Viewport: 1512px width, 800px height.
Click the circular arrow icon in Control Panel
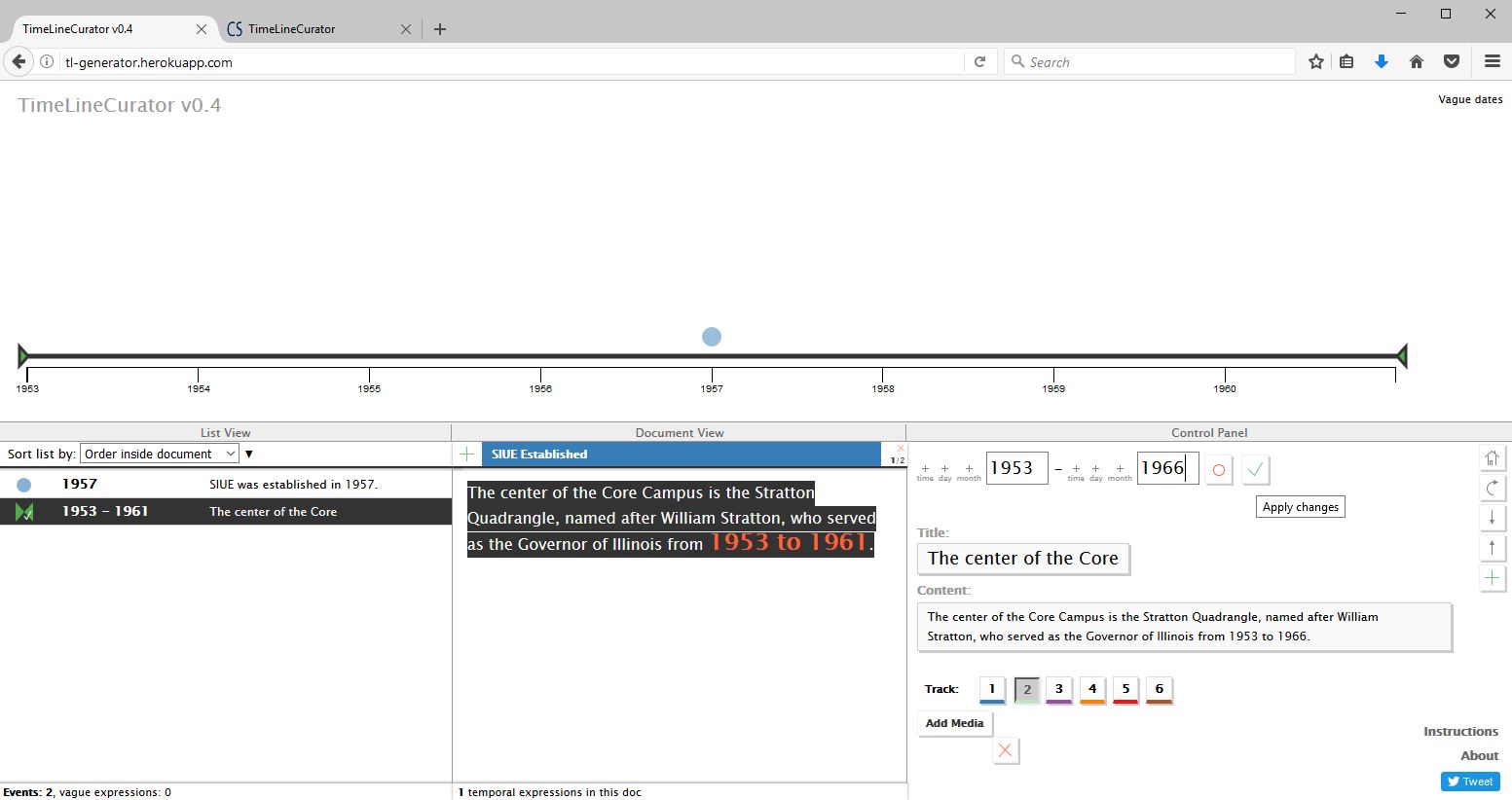coord(1492,488)
